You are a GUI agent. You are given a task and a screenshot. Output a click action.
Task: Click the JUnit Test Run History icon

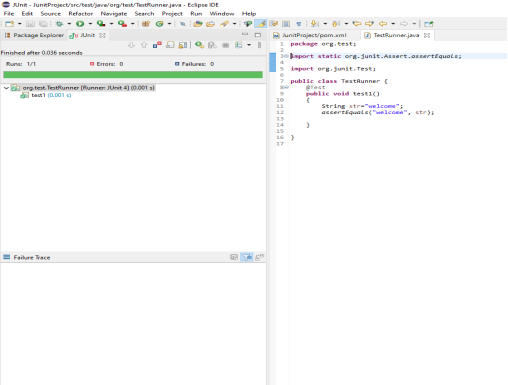pos(239,45)
